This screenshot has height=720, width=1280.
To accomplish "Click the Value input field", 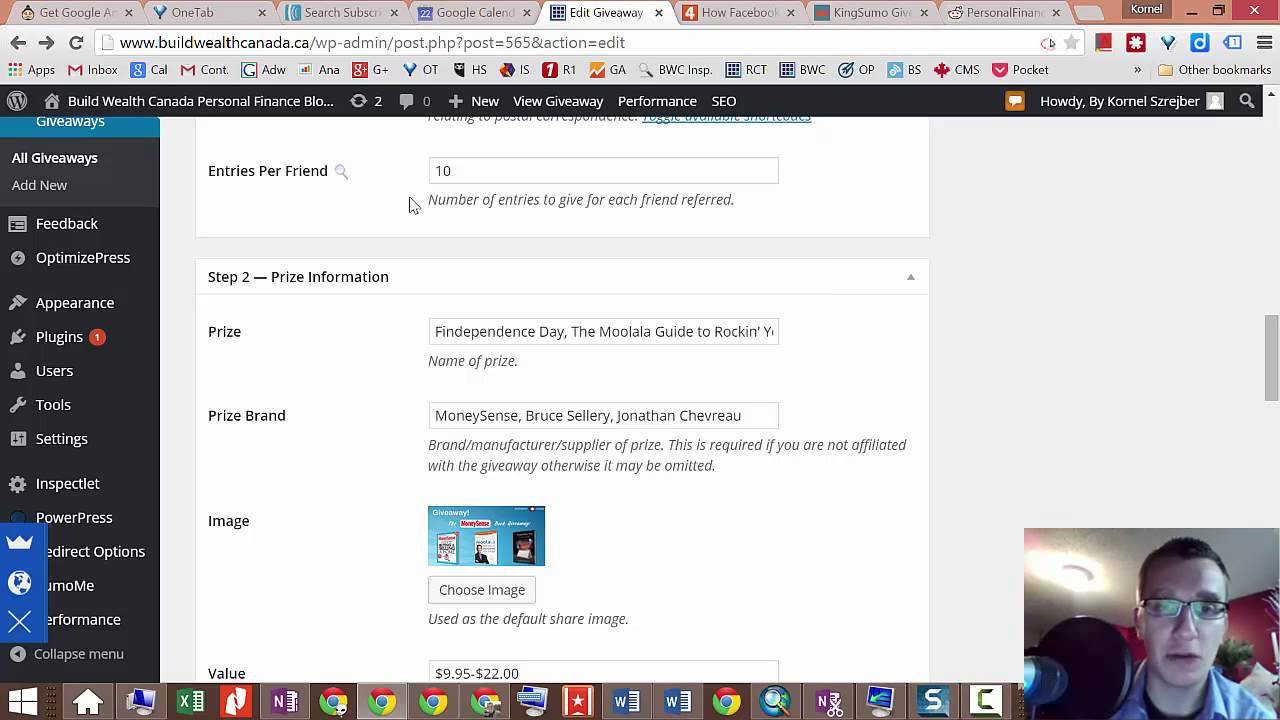I will click(603, 672).
